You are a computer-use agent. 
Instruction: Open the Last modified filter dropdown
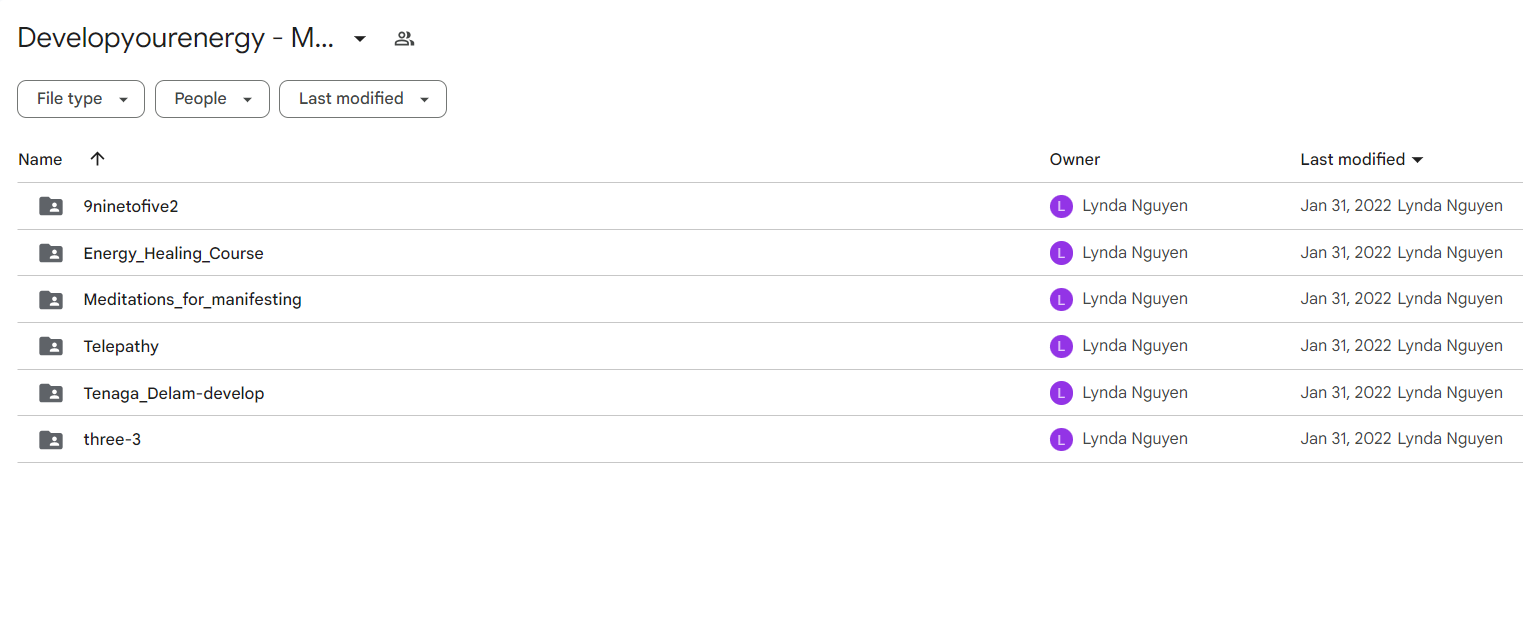pyautogui.click(x=362, y=99)
